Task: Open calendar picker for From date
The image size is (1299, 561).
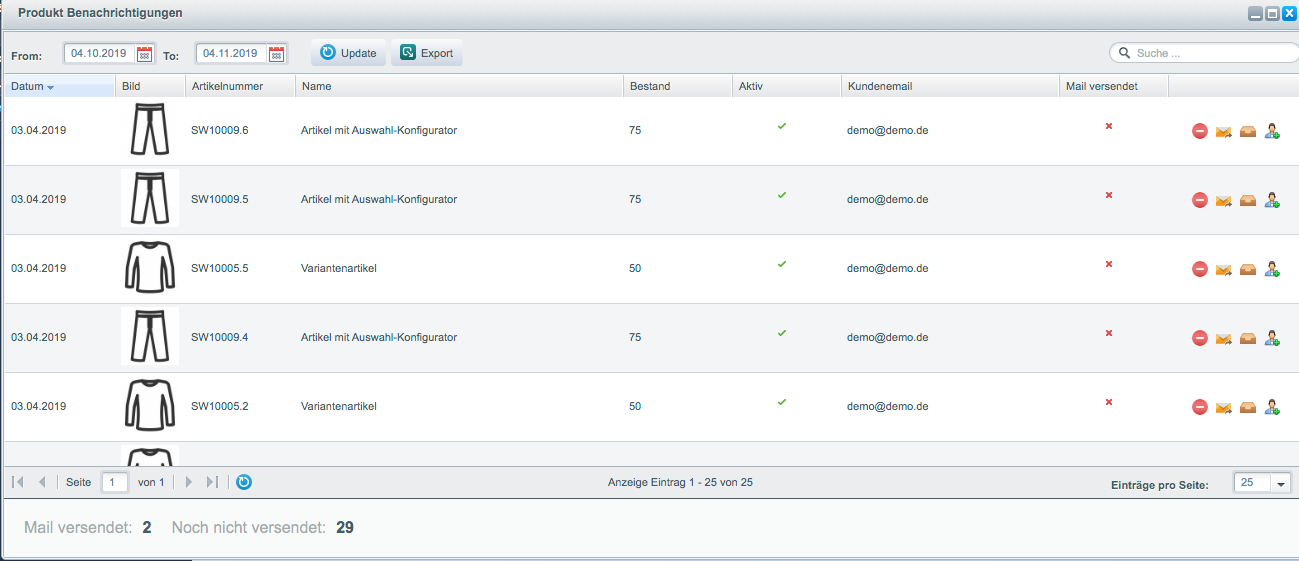Action: (x=145, y=54)
